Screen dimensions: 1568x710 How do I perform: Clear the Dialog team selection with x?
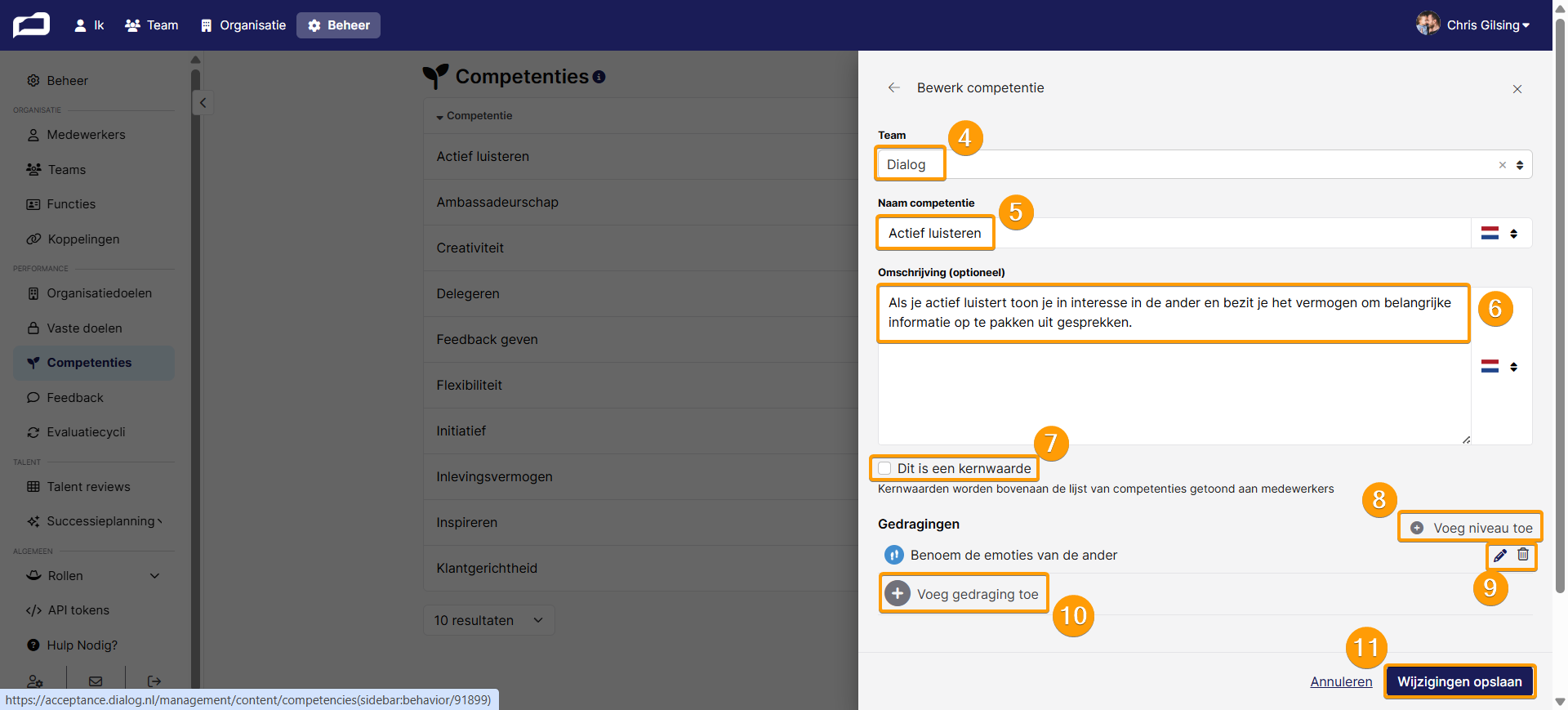coord(1503,165)
